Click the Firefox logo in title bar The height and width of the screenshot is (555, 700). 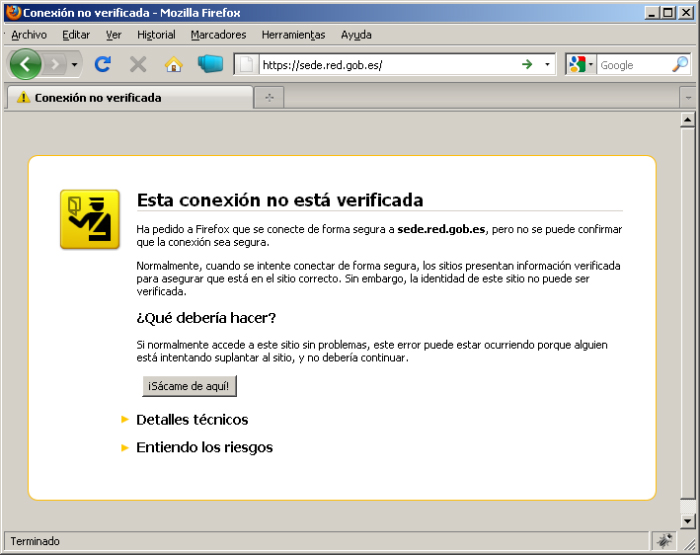[x=13, y=12]
